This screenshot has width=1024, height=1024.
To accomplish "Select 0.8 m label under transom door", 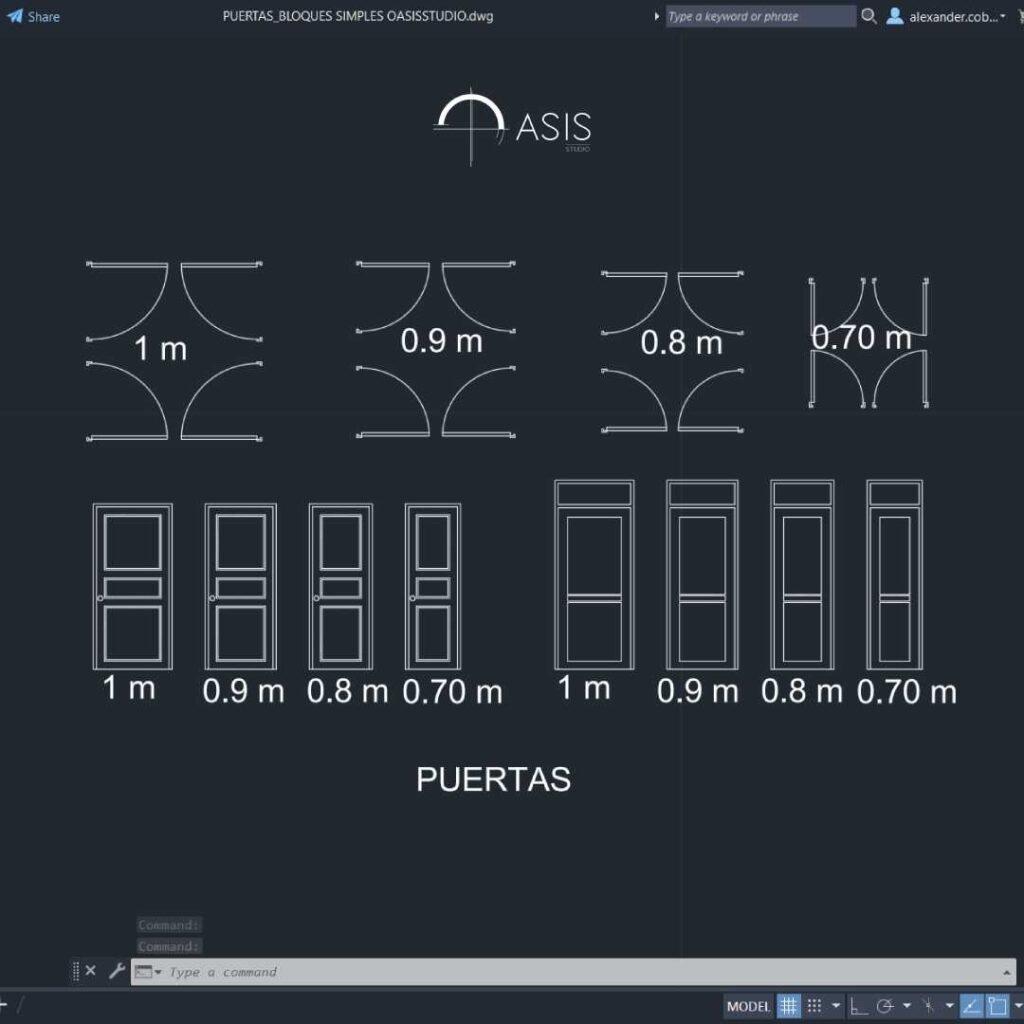I will [x=802, y=691].
